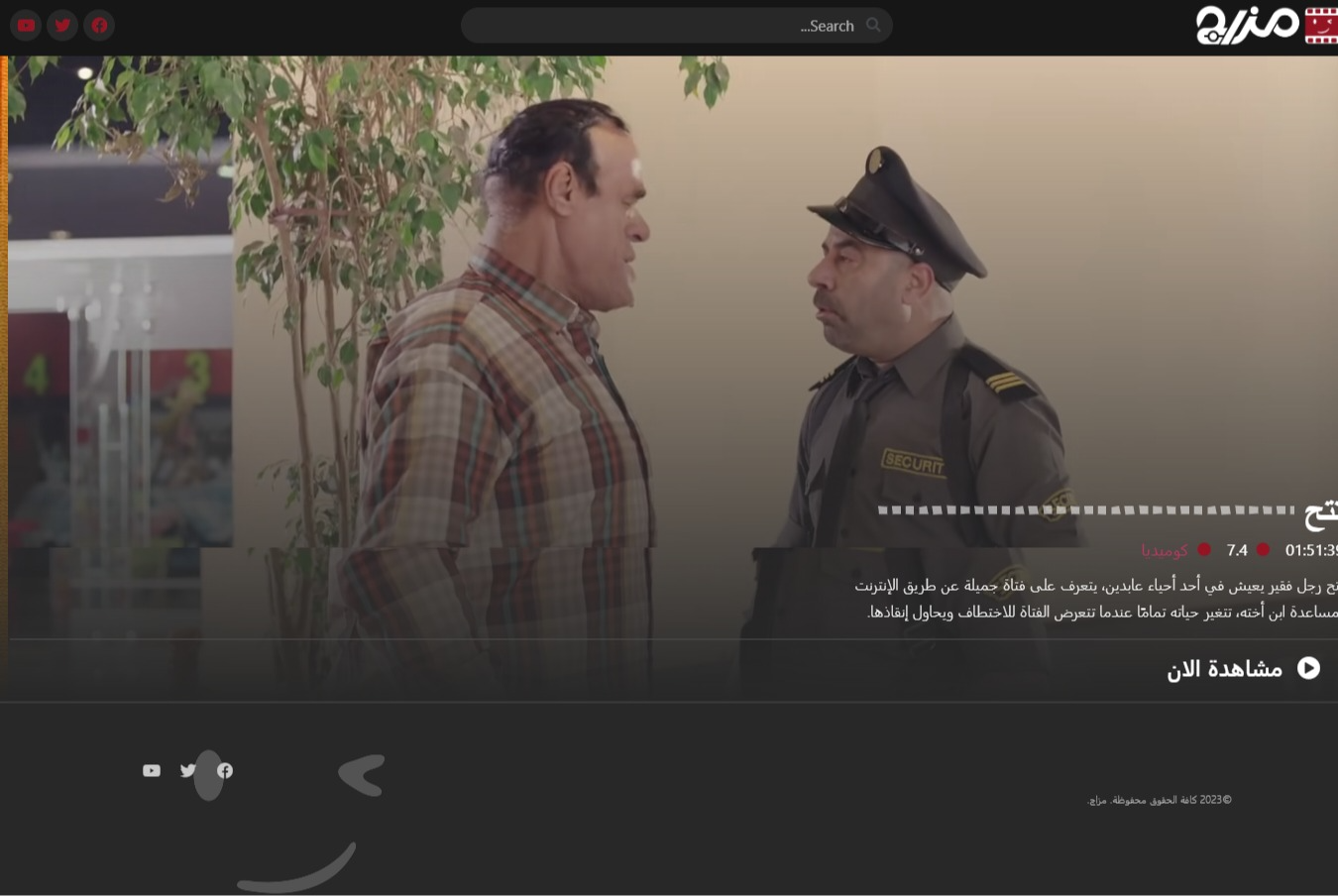Click the Mizaj Arabic wordmark logo

click(1247, 25)
